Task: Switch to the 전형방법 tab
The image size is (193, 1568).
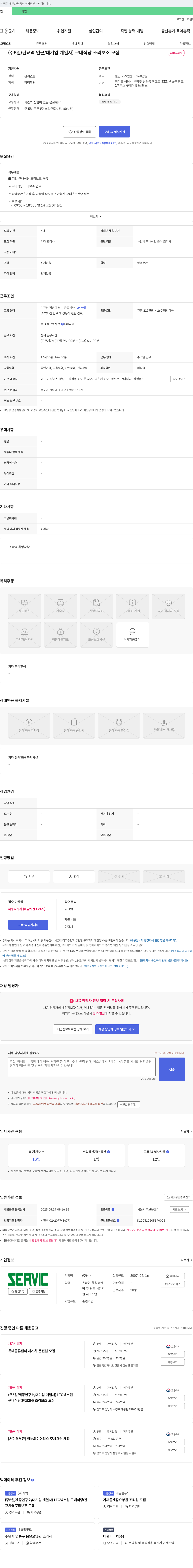Action: click(149, 44)
